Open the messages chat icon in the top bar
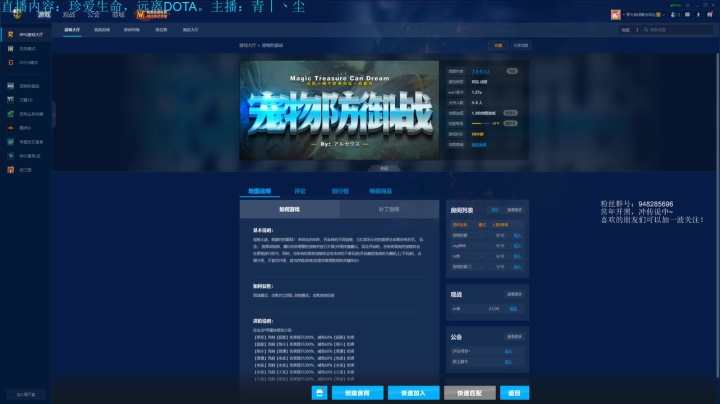This screenshot has width=720, height=404. (687, 15)
